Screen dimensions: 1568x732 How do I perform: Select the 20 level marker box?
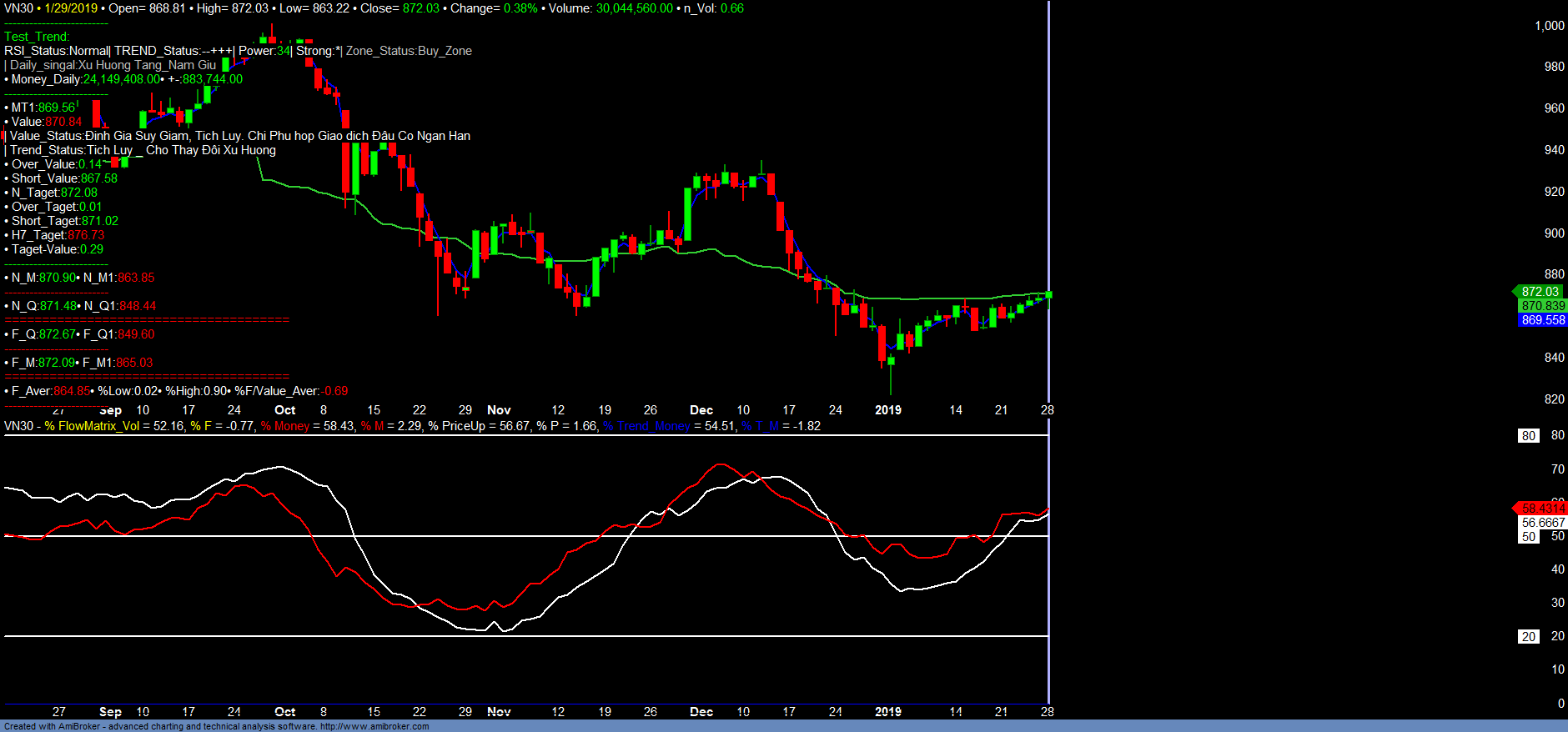[x=1528, y=636]
